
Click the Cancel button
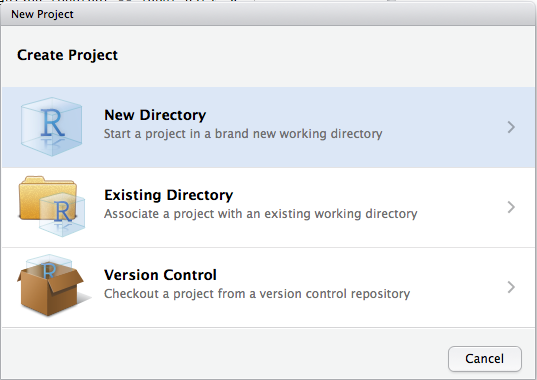coord(485,359)
